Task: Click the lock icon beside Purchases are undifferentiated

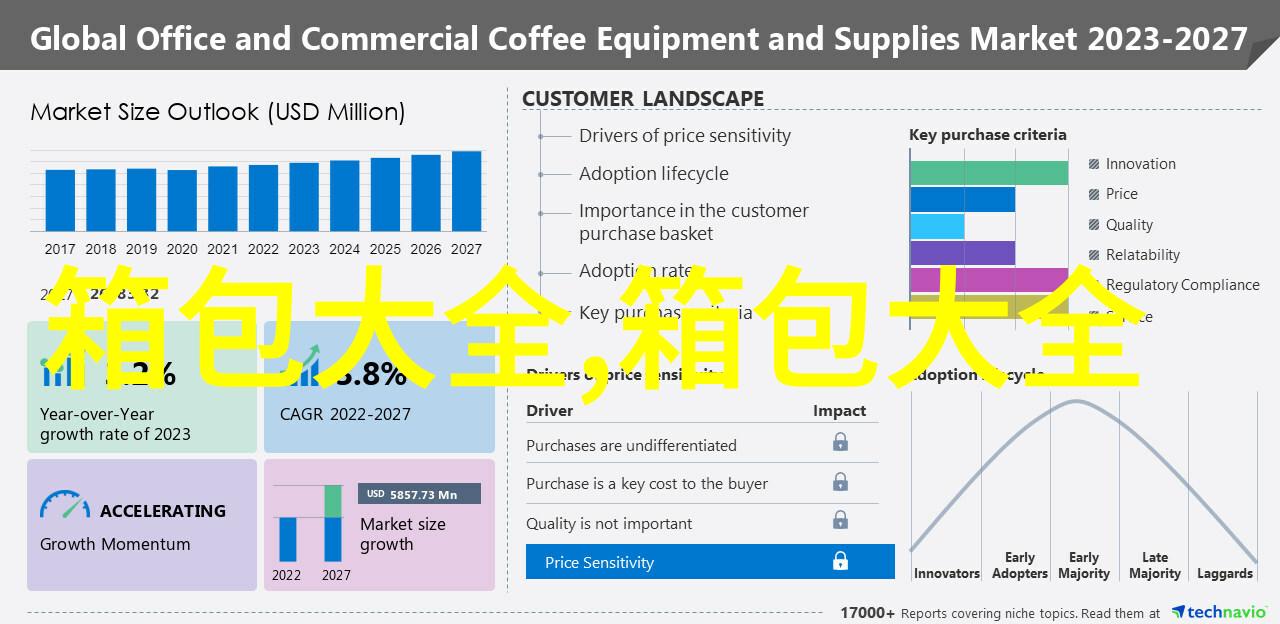Action: coord(840,442)
